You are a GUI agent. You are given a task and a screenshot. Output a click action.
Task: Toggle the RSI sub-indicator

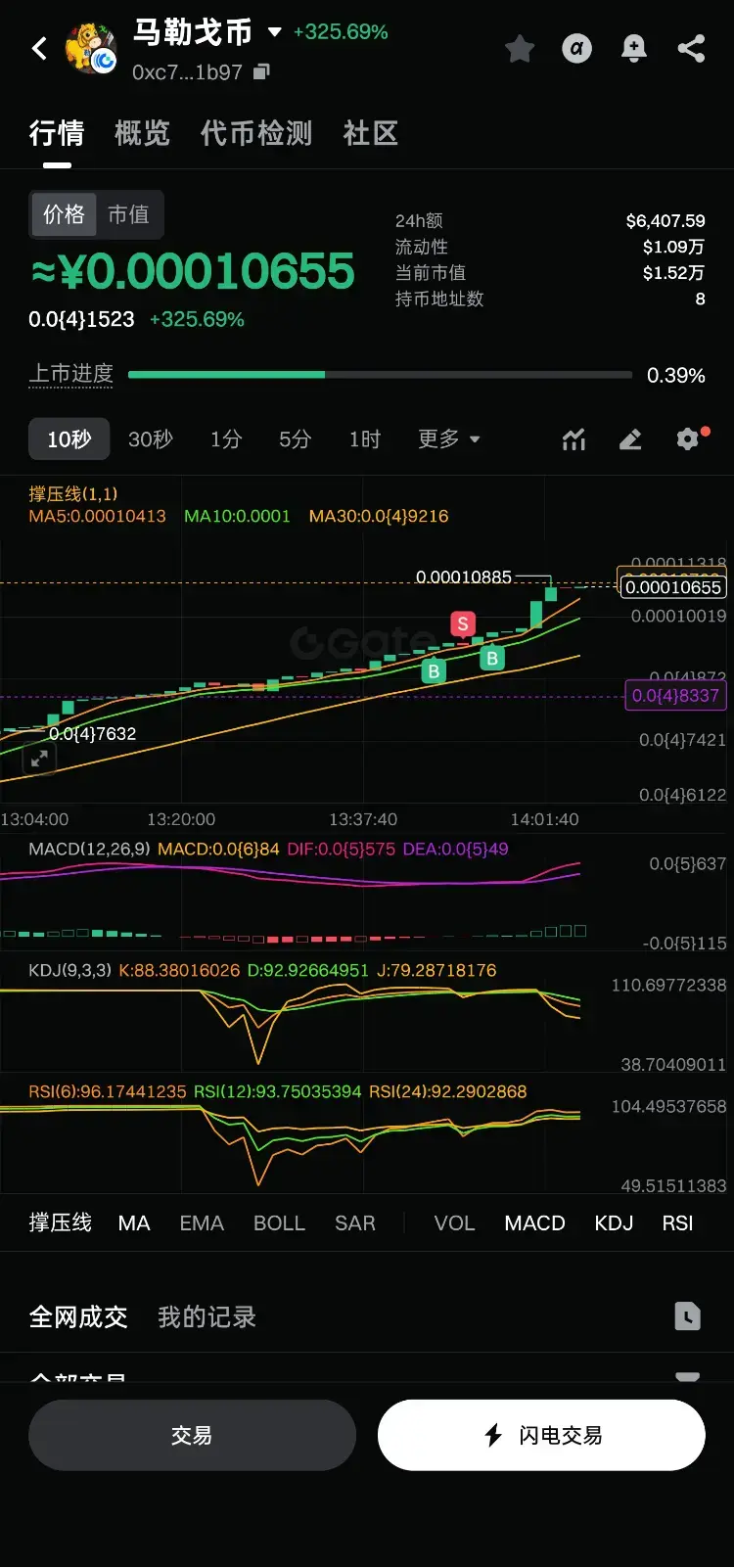point(677,1222)
